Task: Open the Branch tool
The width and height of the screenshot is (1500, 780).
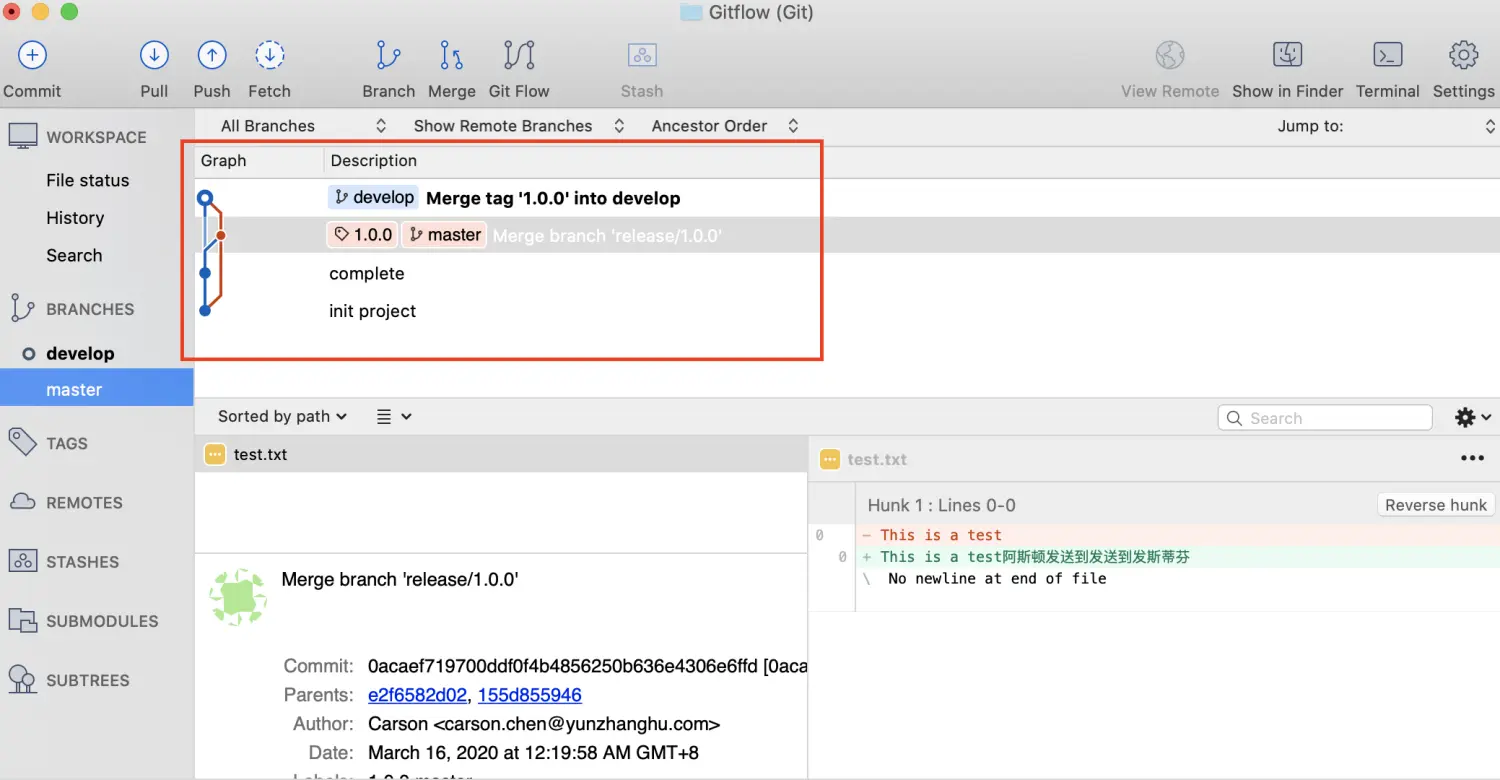Action: click(388, 56)
